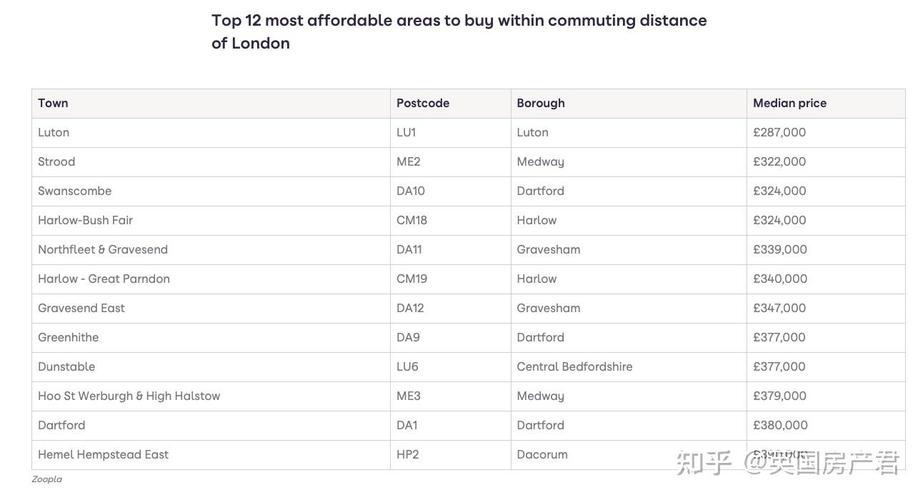
Task: Select the Strood town cell
Action: pyautogui.click(x=57, y=161)
